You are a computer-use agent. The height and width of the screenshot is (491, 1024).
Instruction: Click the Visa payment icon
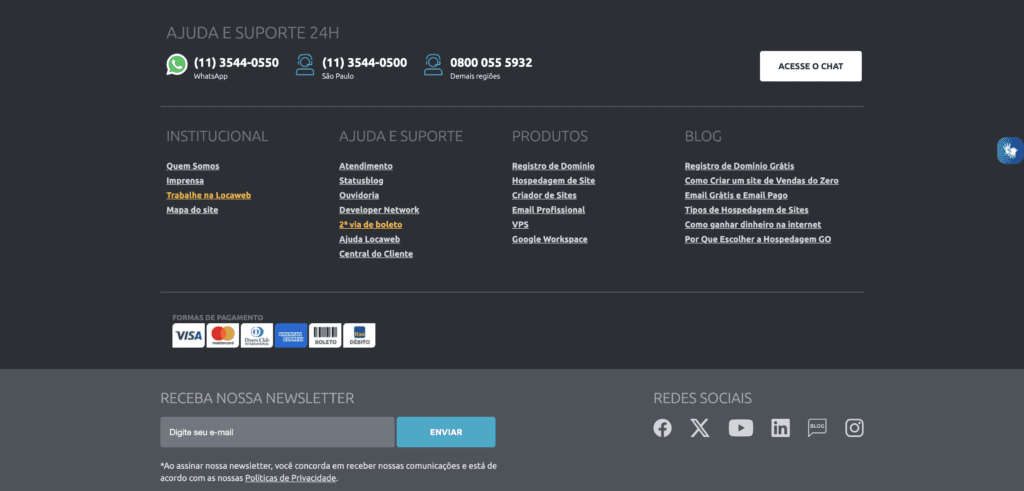(x=189, y=336)
